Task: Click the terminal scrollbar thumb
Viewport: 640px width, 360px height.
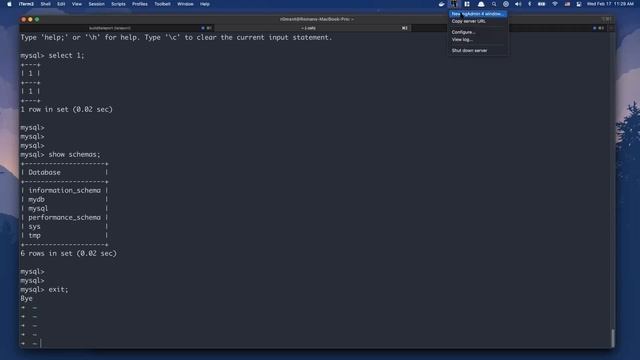Action: pyautogui.click(x=612, y=338)
